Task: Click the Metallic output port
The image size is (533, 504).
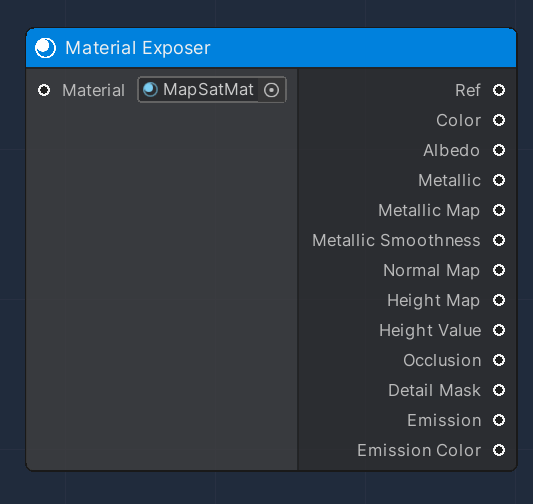Action: (x=499, y=180)
